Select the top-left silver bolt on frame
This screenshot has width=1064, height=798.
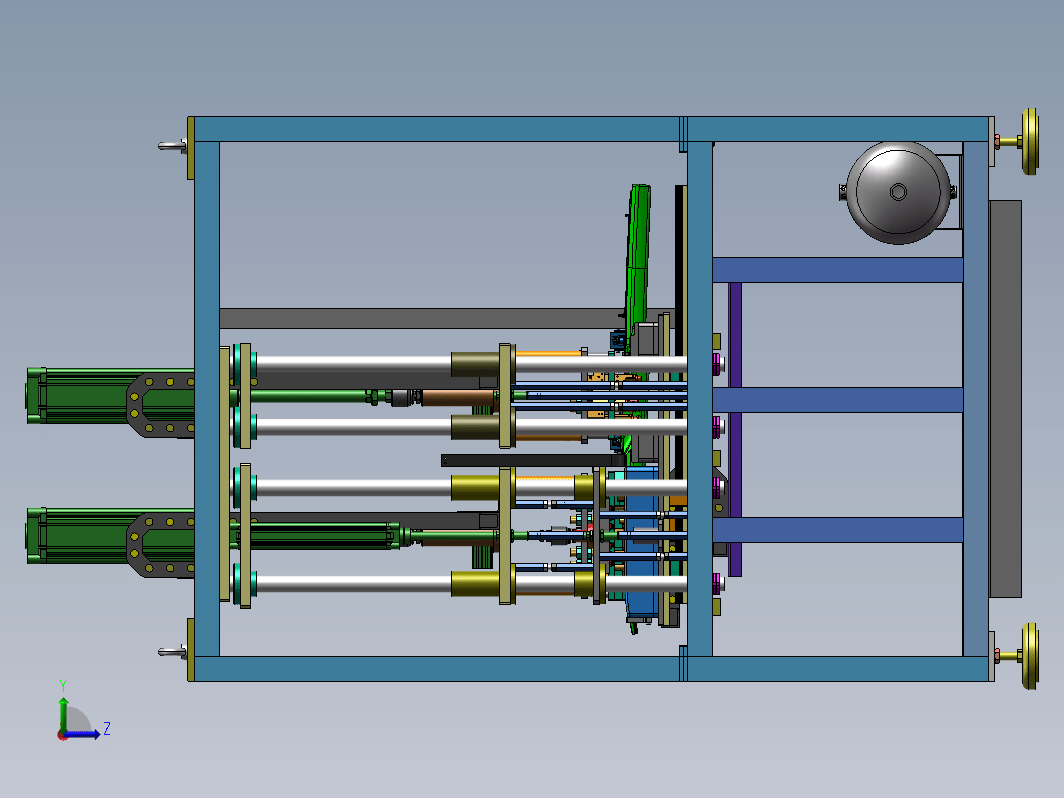[x=172, y=146]
